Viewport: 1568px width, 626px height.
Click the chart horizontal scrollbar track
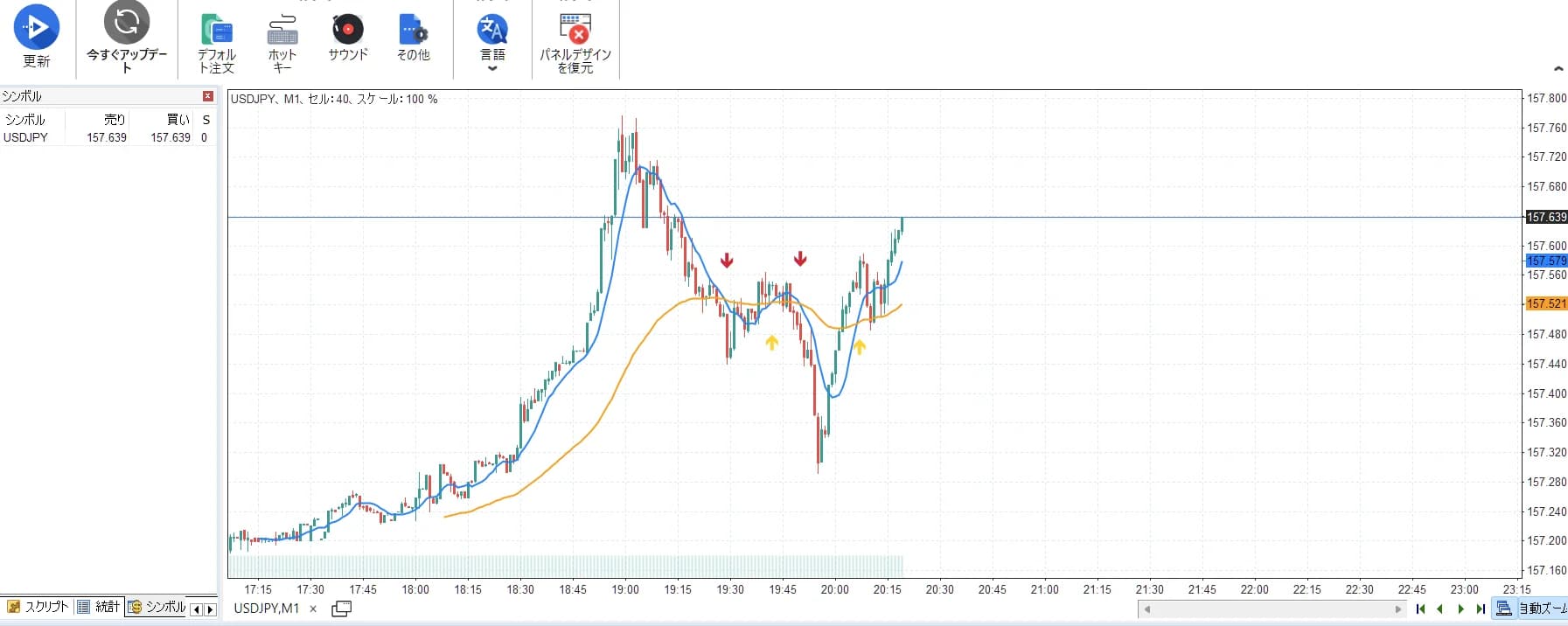[1272, 609]
